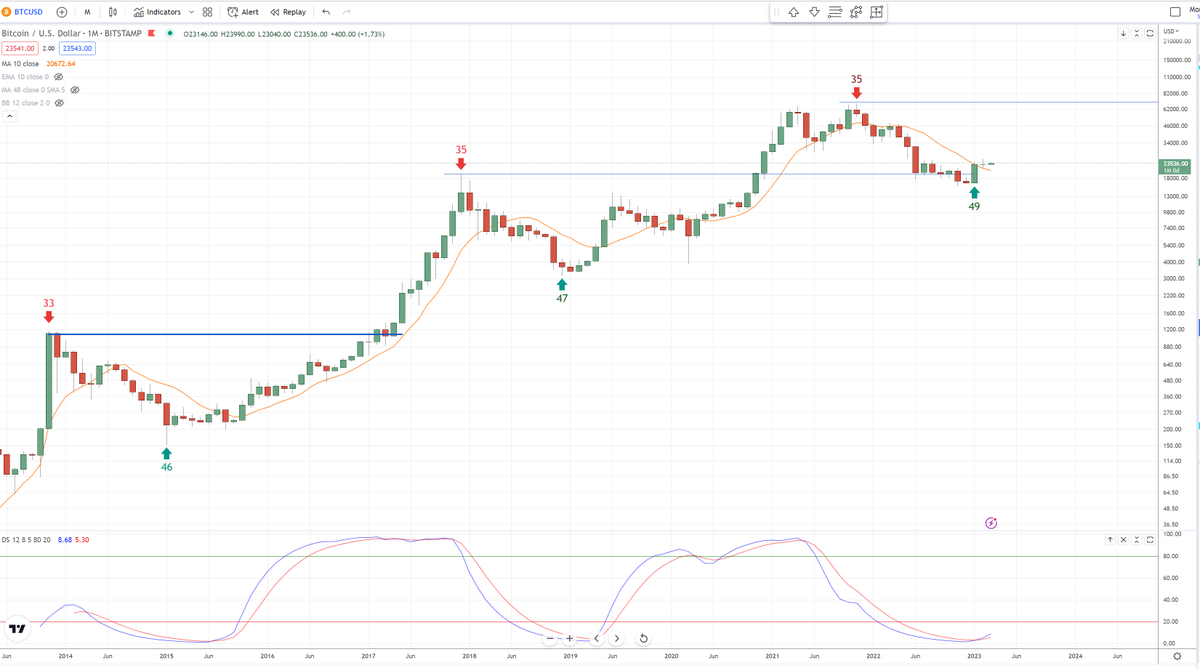Viewport: 1200px width, 668px height.
Task: Maximize the DS indicator pane
Action: click(1150, 539)
